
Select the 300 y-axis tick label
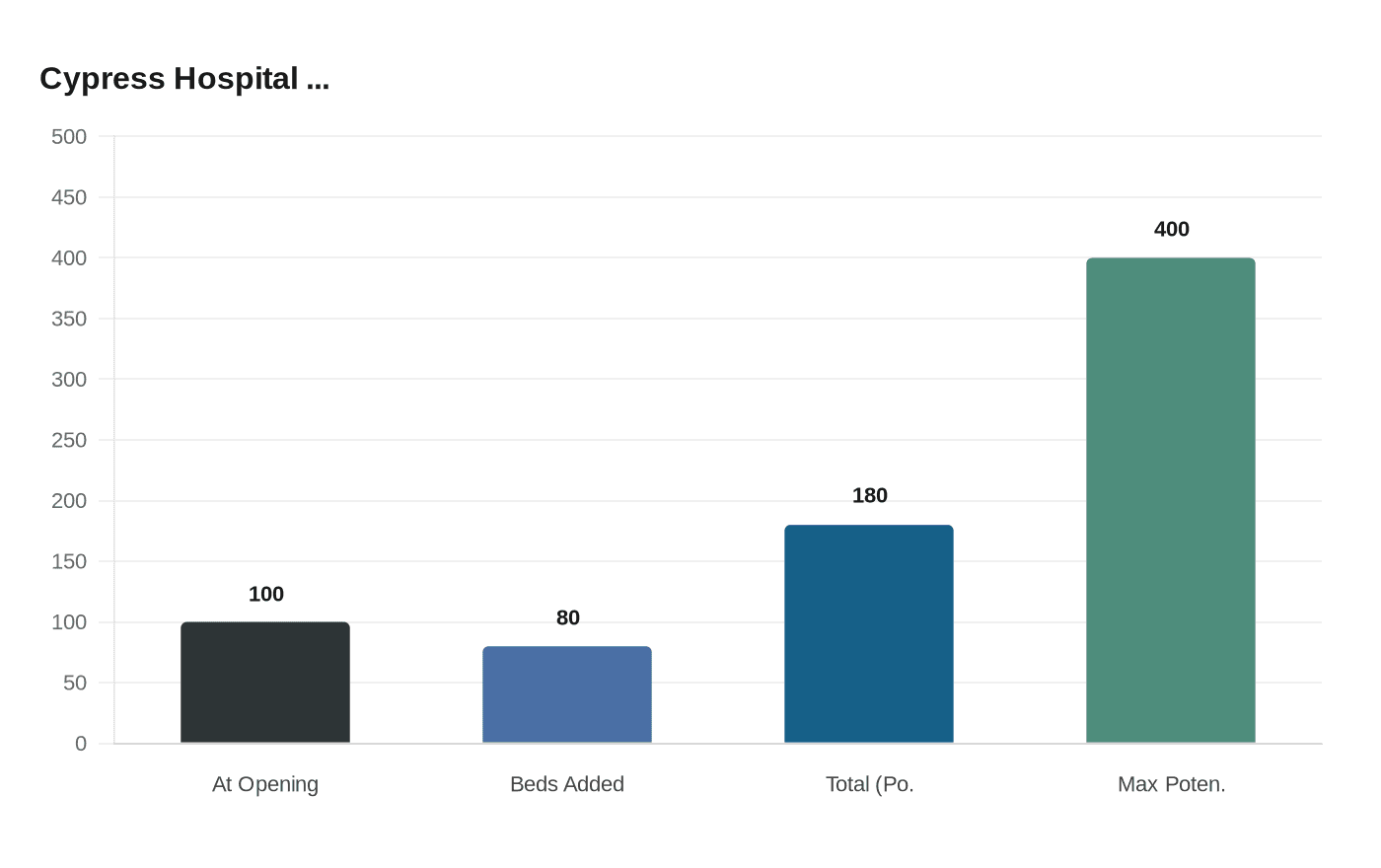tap(69, 379)
